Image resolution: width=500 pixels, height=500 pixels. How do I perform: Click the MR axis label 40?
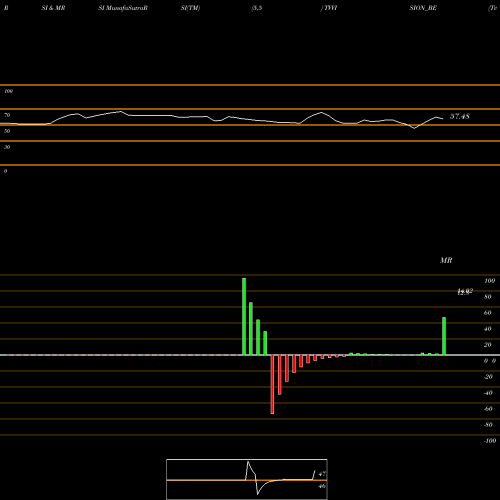coord(488,329)
